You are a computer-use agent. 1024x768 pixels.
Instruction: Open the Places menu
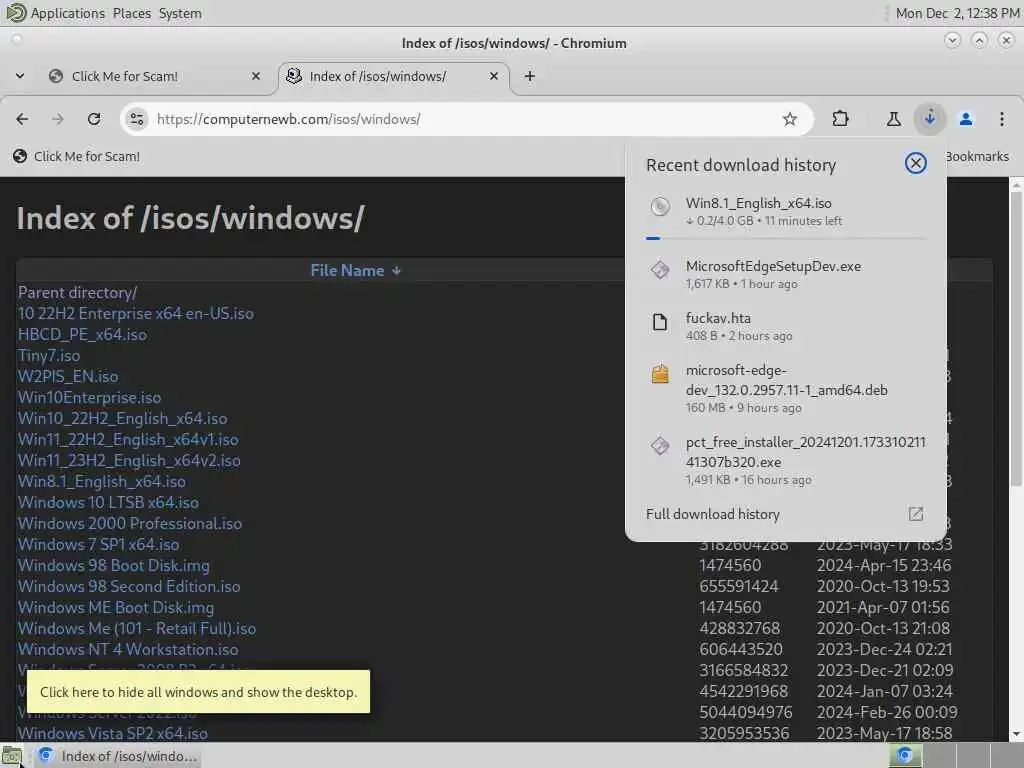click(131, 13)
